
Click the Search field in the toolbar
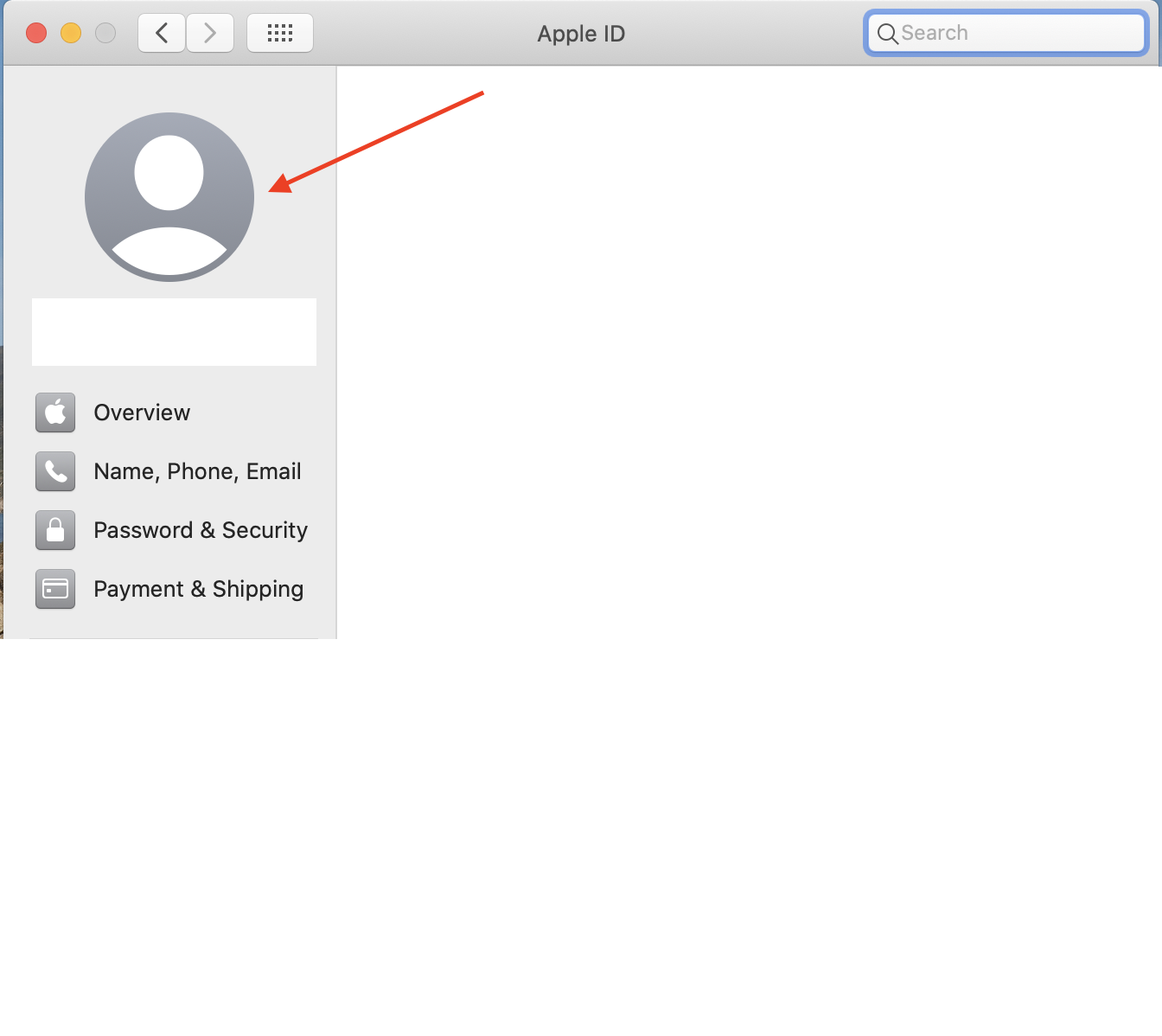click(1006, 33)
